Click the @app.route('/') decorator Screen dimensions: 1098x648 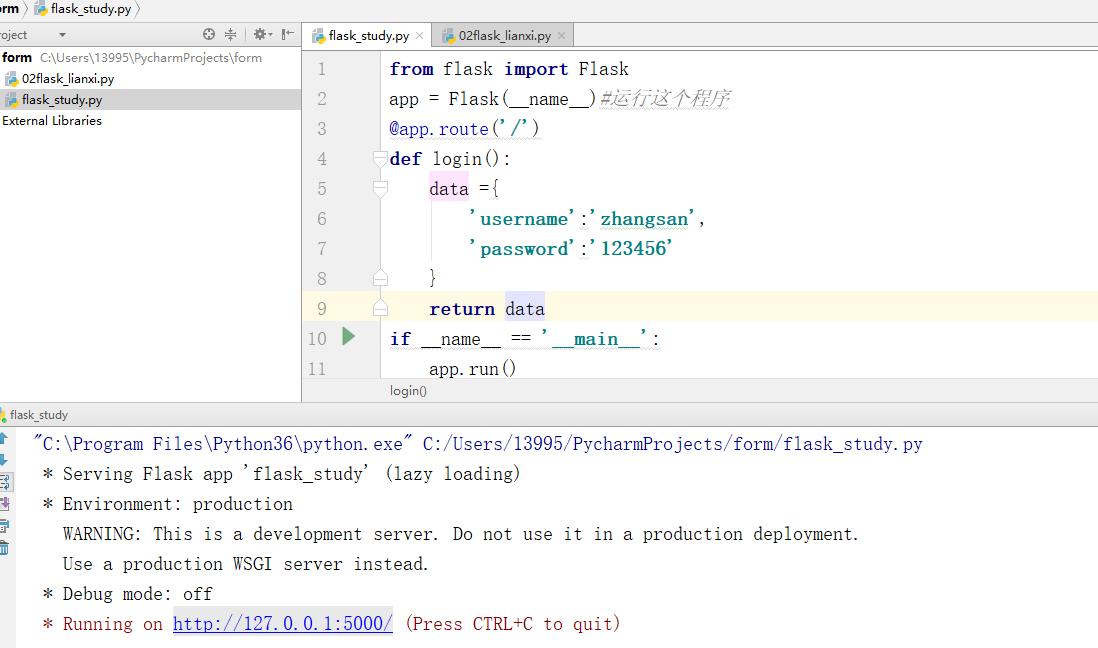464,129
